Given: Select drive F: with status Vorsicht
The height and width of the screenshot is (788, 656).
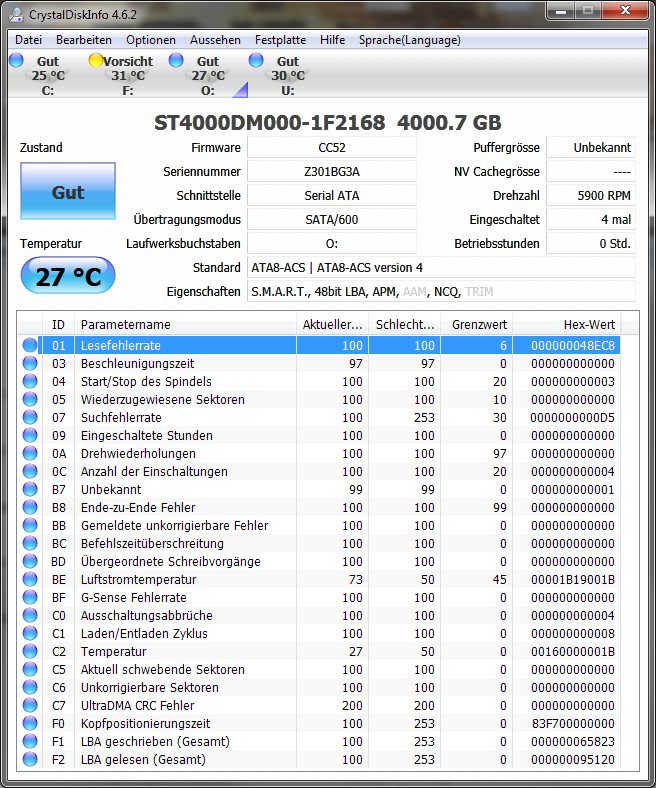Looking at the screenshot, I should coord(128,75).
